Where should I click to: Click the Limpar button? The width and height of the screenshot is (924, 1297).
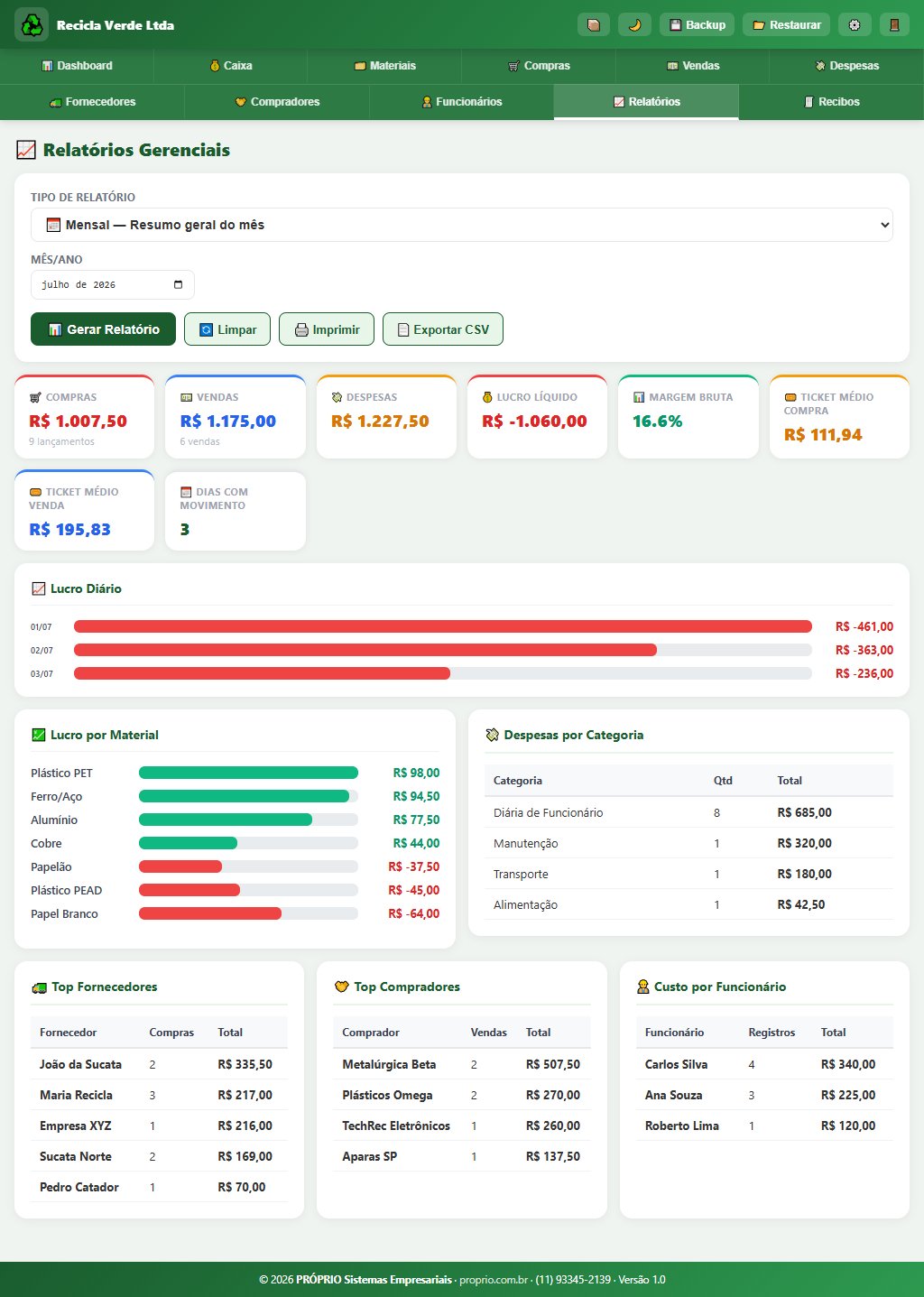point(227,329)
